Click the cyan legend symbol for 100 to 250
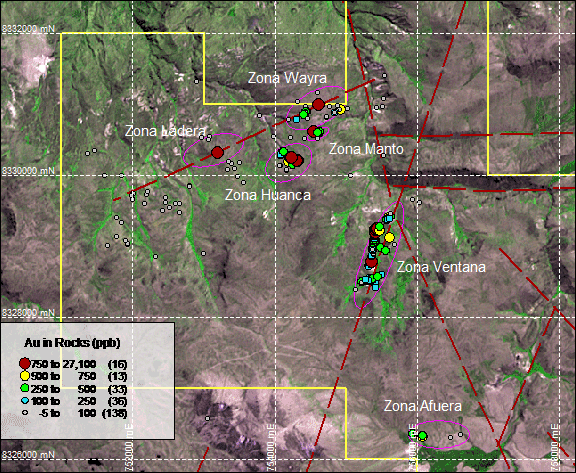The height and width of the screenshot is (473, 576). coord(25,401)
